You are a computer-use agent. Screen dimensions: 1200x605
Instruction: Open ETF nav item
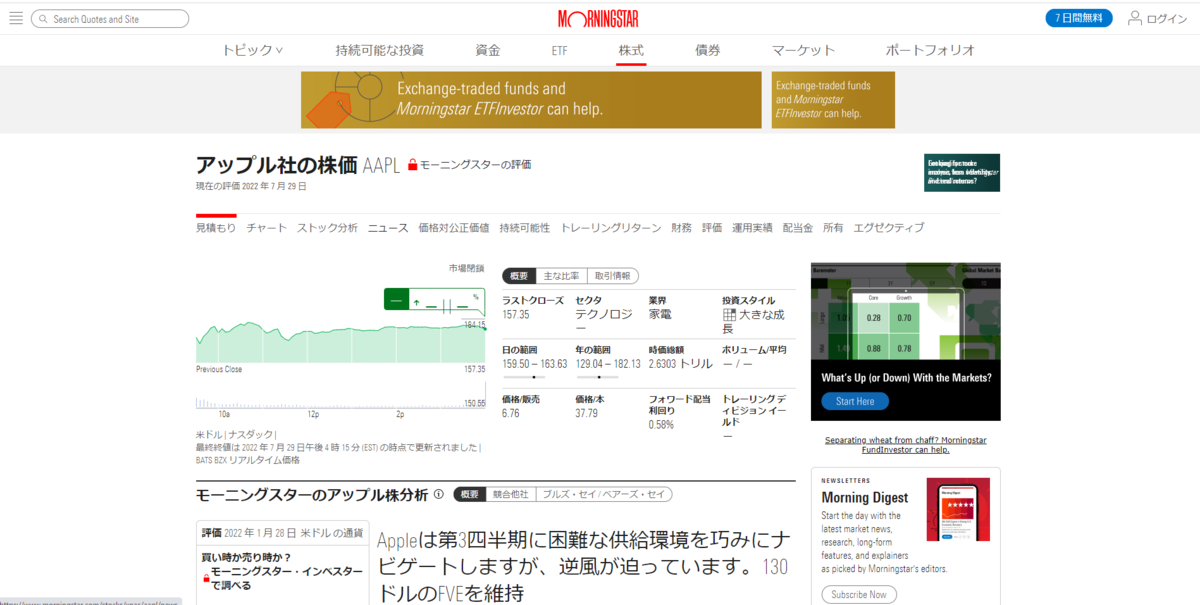559,50
